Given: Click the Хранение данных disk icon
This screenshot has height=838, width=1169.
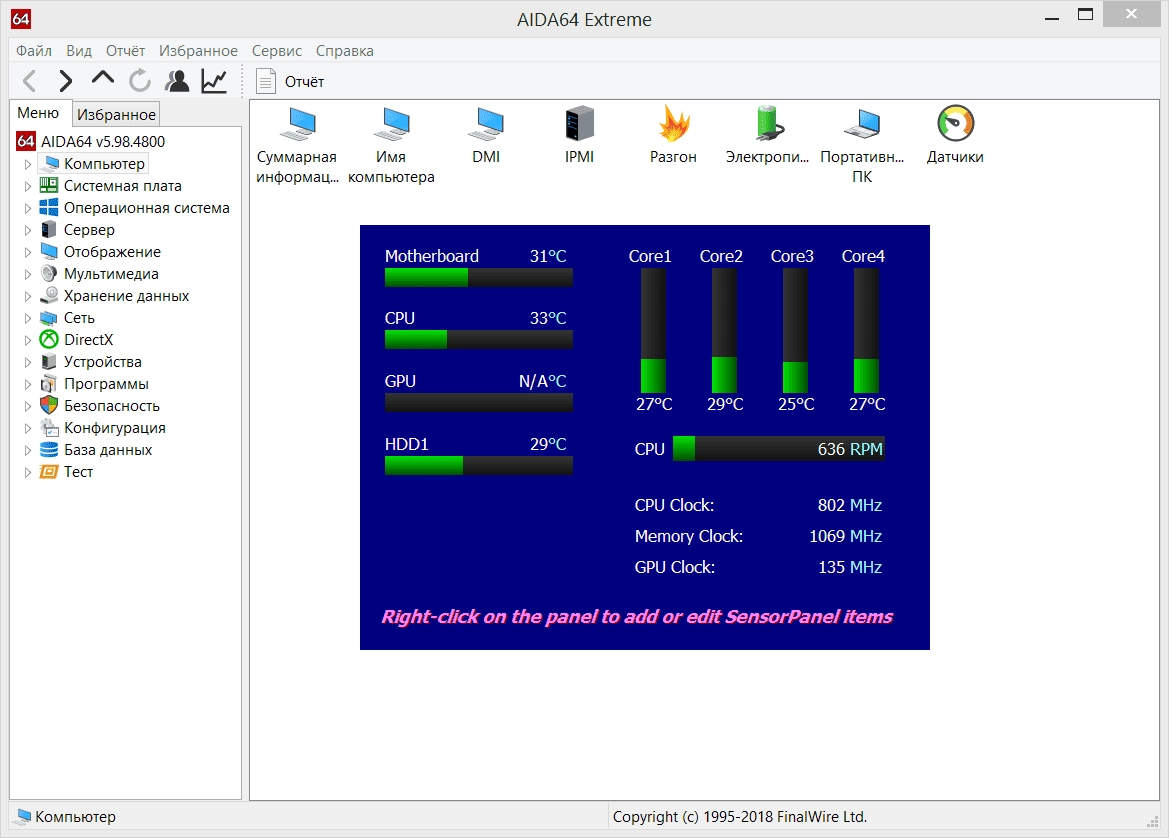Looking at the screenshot, I should (x=48, y=295).
